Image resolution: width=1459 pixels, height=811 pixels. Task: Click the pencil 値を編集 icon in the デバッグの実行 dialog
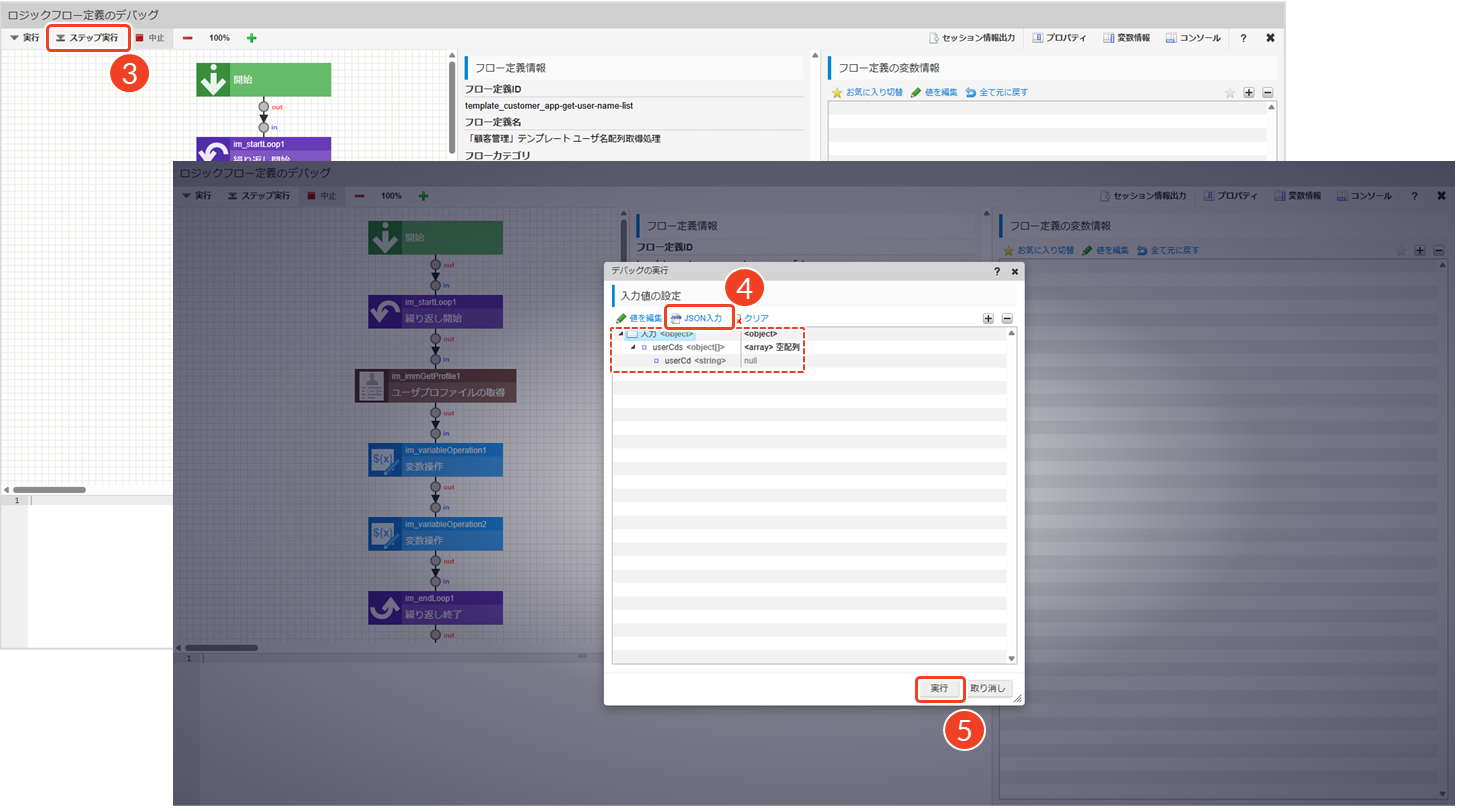[621, 318]
